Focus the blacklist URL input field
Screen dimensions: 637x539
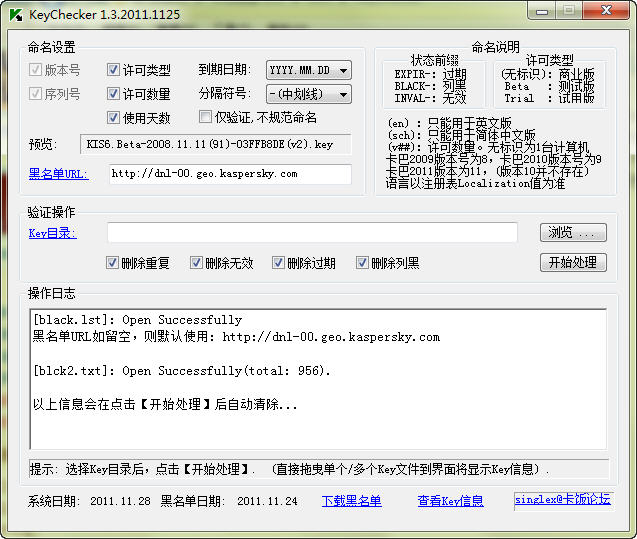click(x=230, y=174)
